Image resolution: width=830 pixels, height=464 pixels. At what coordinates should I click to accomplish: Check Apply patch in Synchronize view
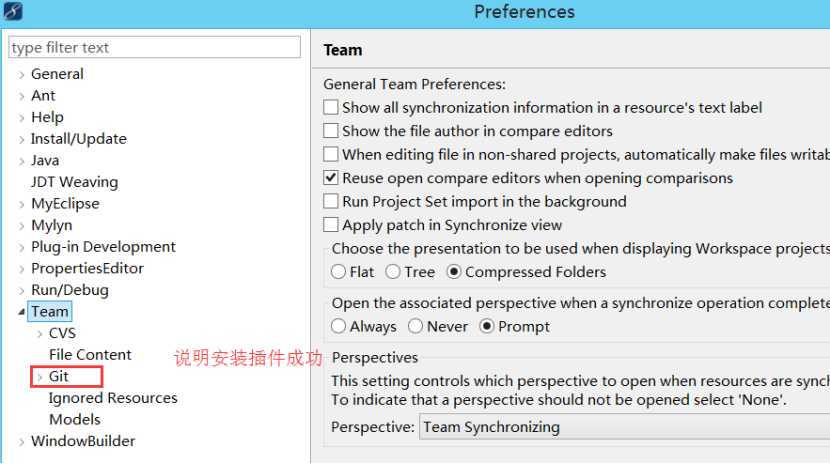coord(331,225)
